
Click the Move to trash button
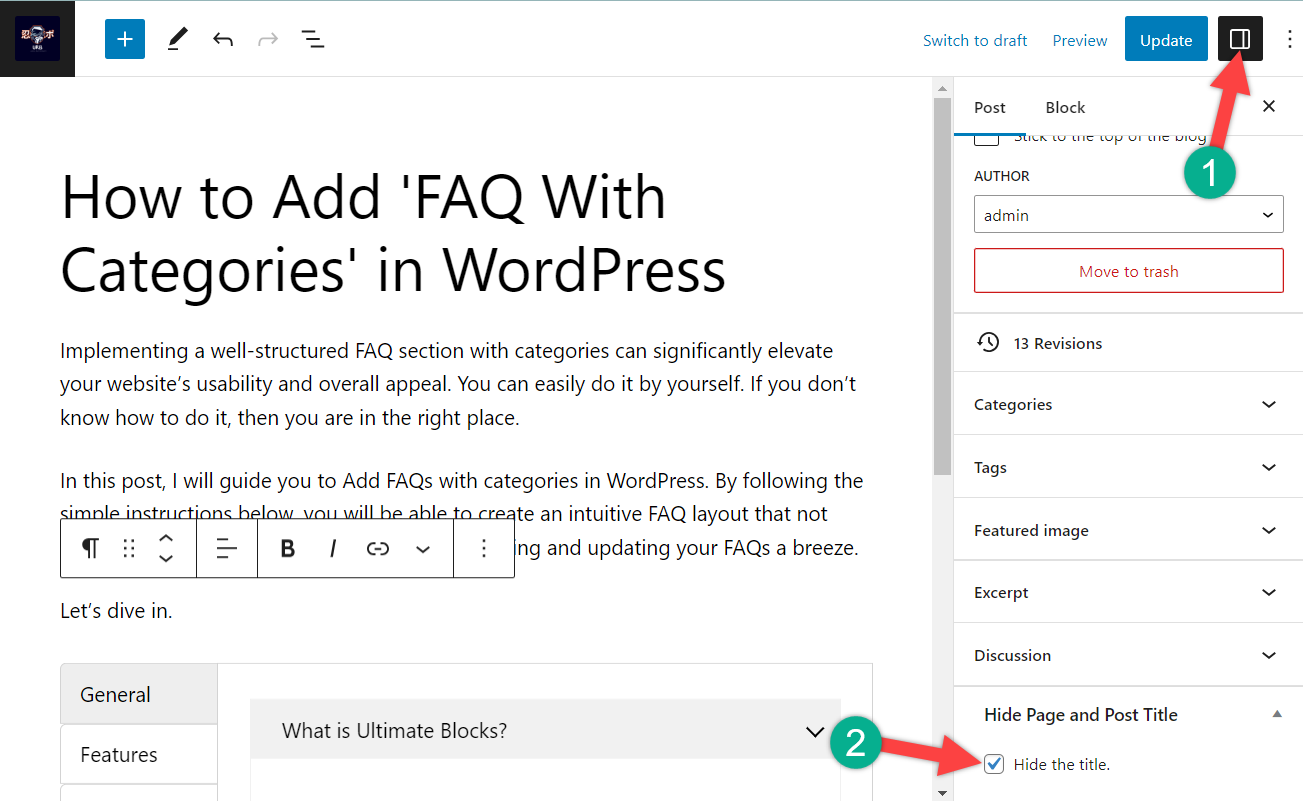(1128, 271)
